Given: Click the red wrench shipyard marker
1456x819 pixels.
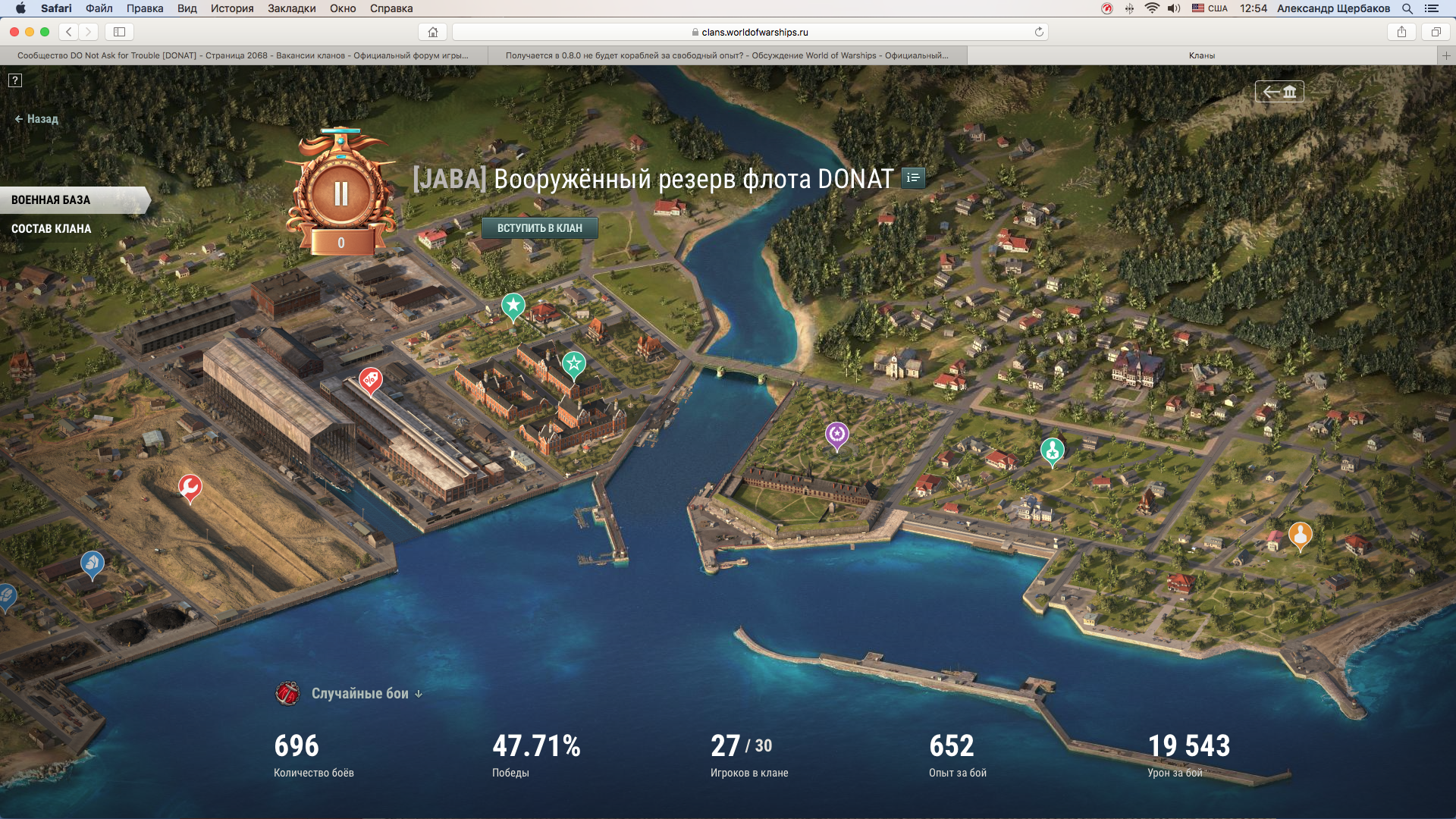Looking at the screenshot, I should pyautogui.click(x=190, y=488).
